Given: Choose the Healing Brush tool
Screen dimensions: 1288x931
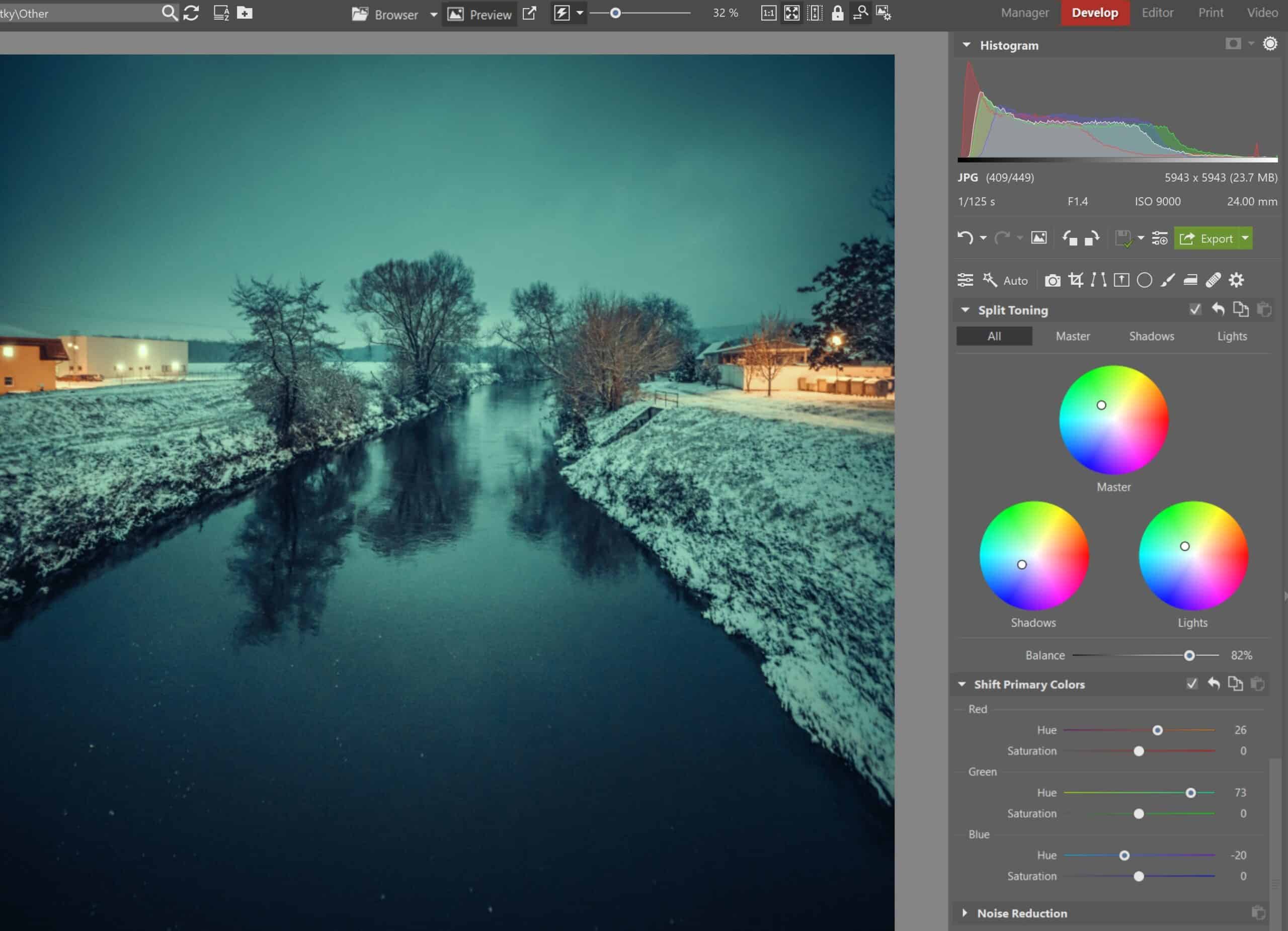Looking at the screenshot, I should (x=1214, y=281).
